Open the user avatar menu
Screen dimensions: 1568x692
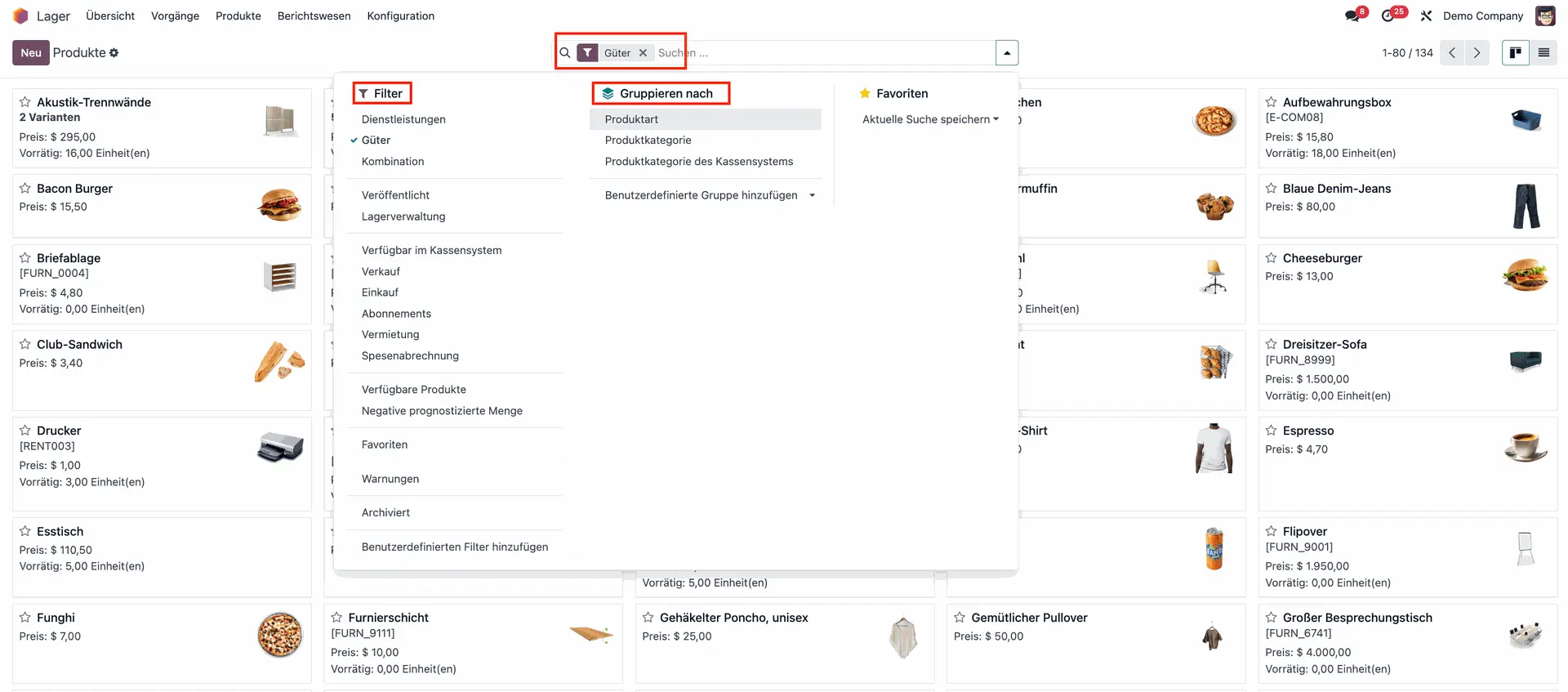pos(1545,16)
